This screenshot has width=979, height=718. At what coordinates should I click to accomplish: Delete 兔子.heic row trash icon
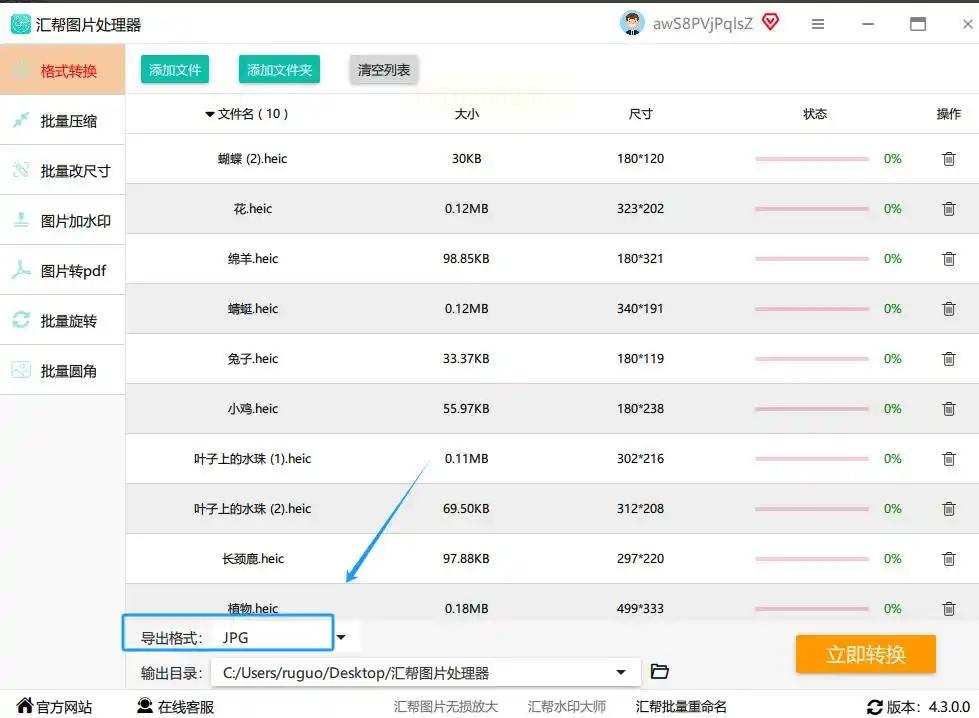click(948, 358)
